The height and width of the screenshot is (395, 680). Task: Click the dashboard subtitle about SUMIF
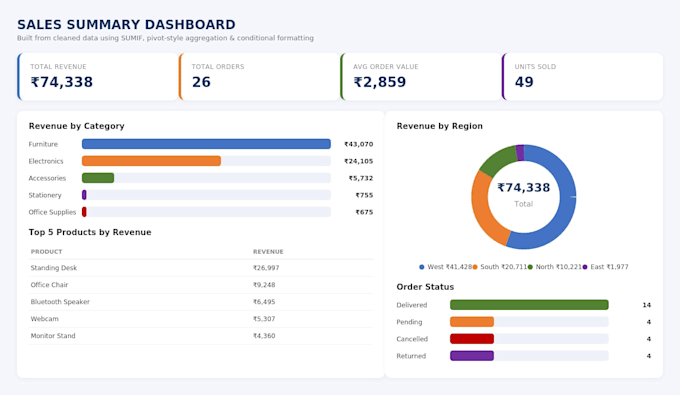(x=165, y=38)
